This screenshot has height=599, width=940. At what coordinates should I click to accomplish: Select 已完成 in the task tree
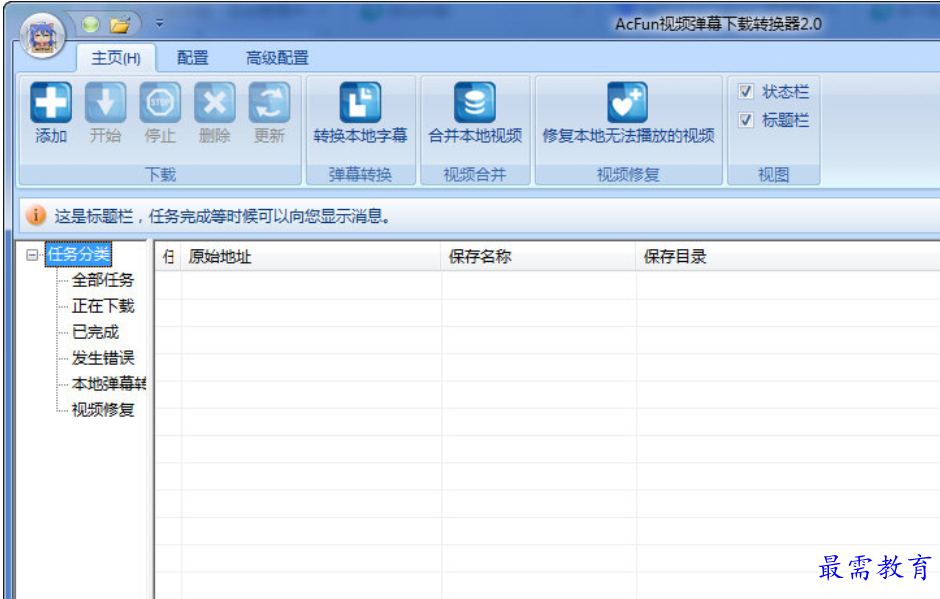(x=95, y=332)
